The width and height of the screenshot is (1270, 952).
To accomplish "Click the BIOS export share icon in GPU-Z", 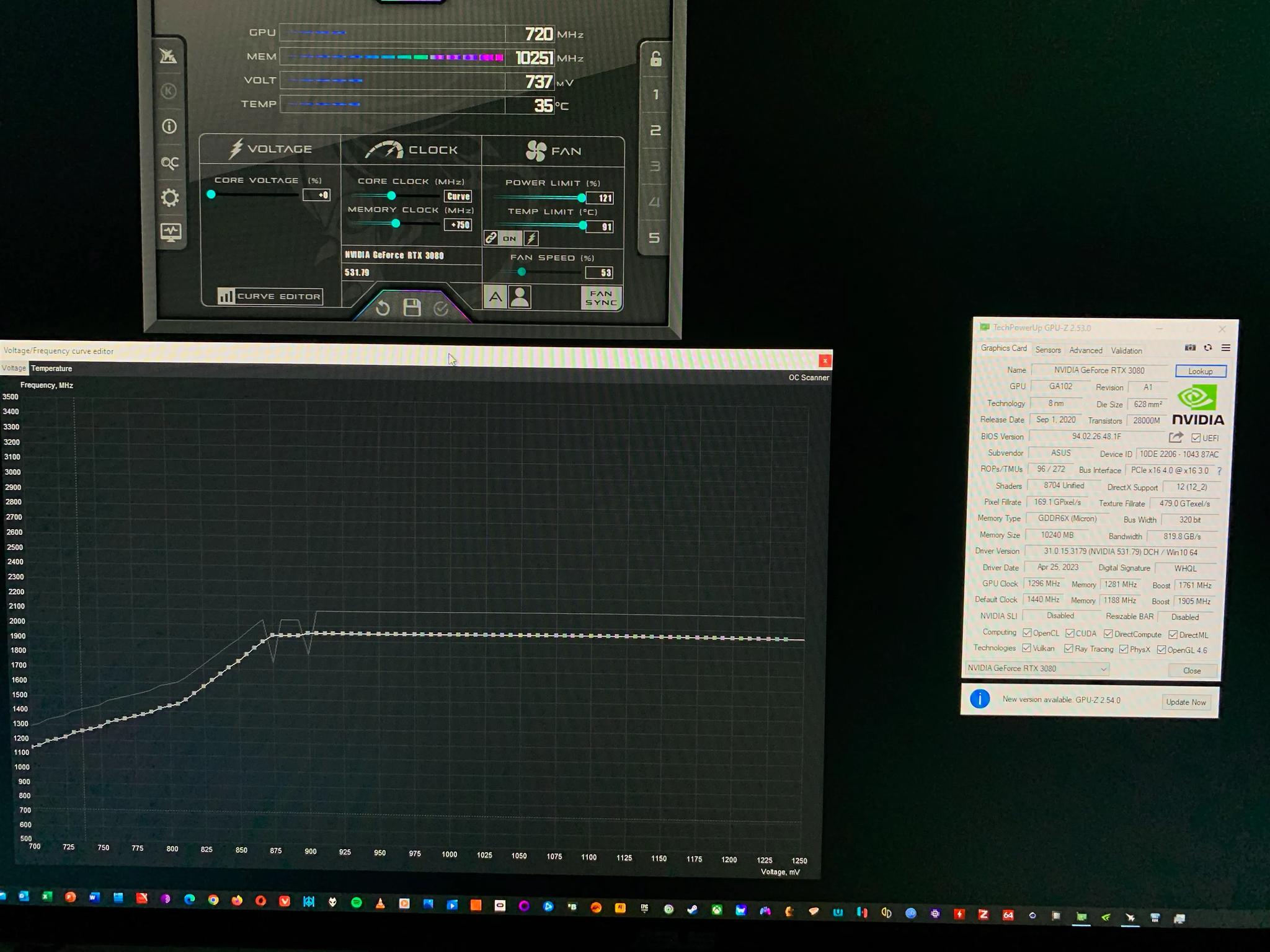I will pos(1176,437).
